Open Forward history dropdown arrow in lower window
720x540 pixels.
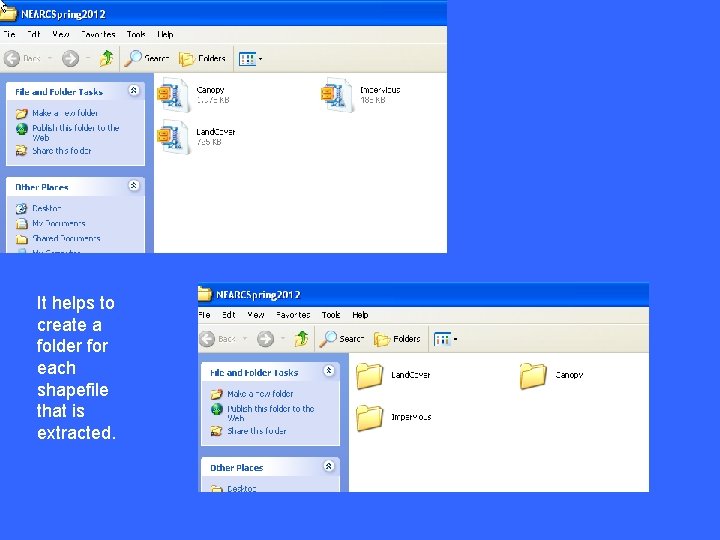[283, 339]
